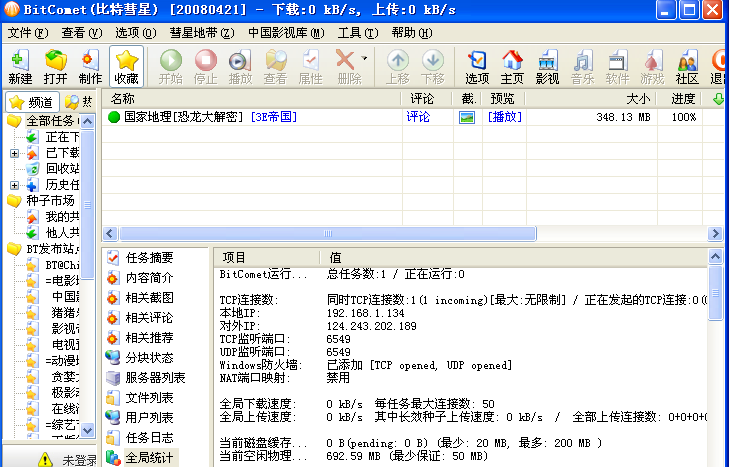Click statistics panel scrollbar up arrow
The width and height of the screenshot is (729, 467).
click(715, 256)
